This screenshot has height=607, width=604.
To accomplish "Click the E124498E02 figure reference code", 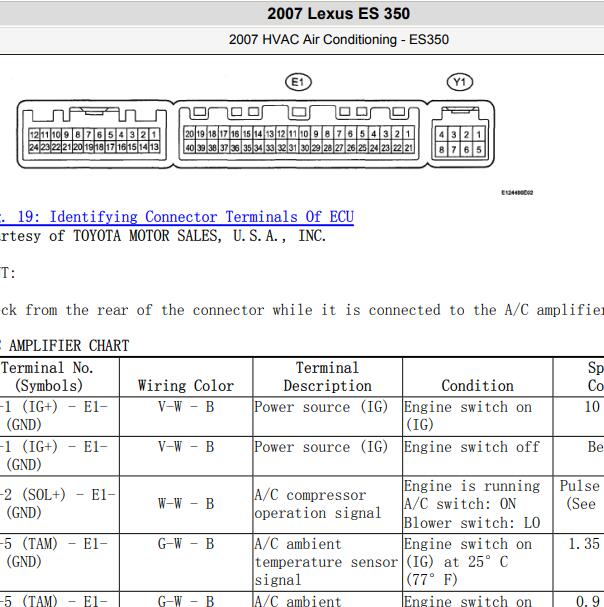I will (x=517, y=192).
